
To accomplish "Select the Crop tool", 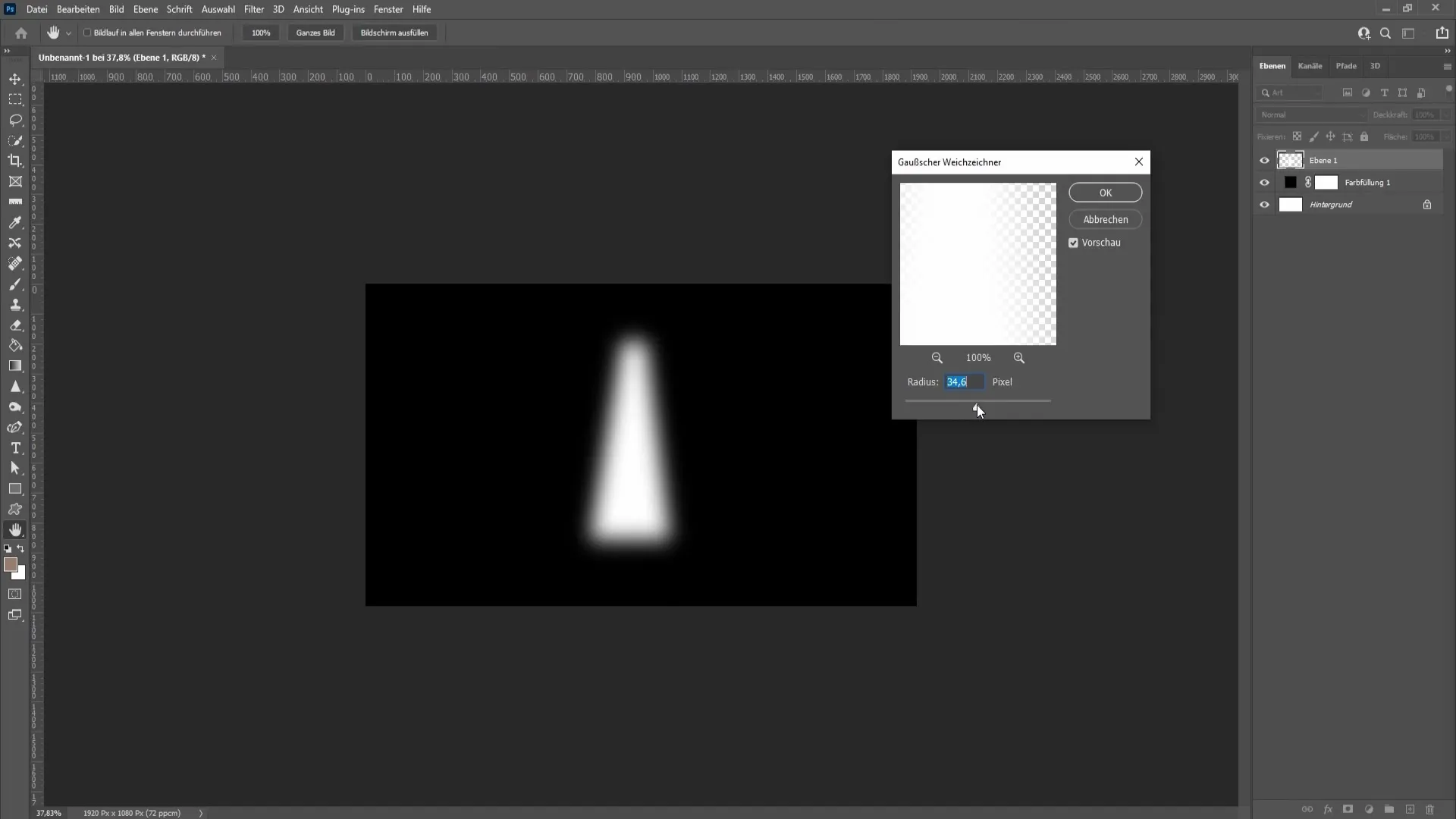I will coord(15,161).
